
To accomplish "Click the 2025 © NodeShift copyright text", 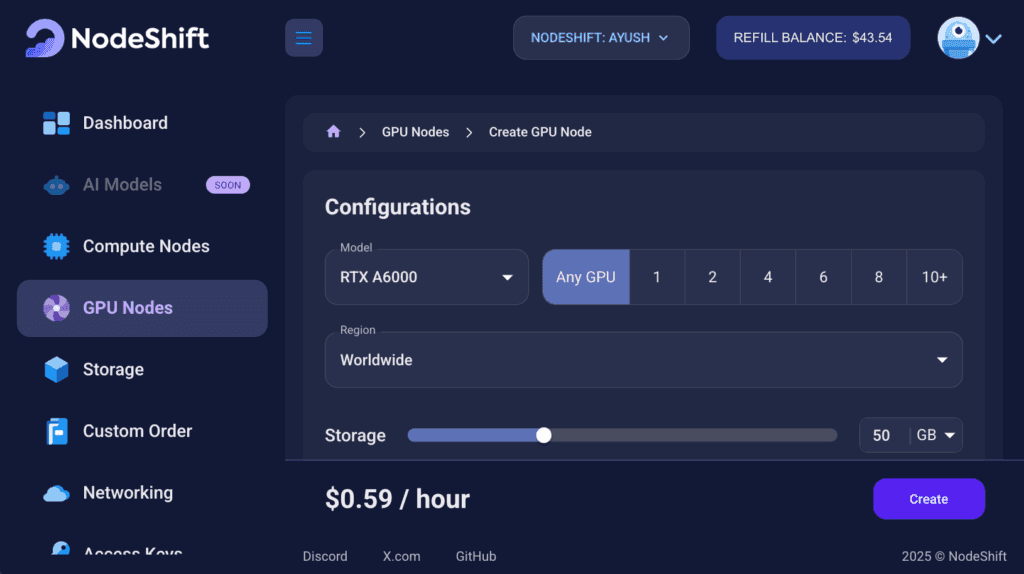I will coord(954,556).
